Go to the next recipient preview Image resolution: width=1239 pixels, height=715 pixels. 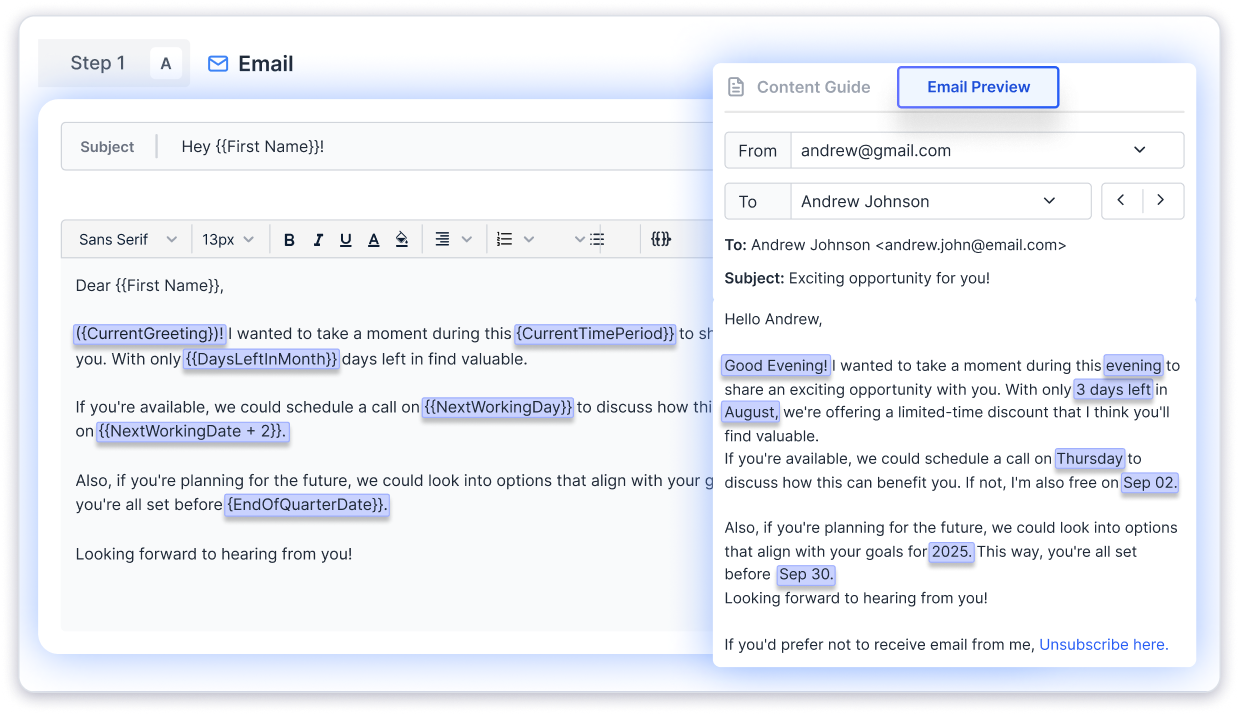[1161, 201]
